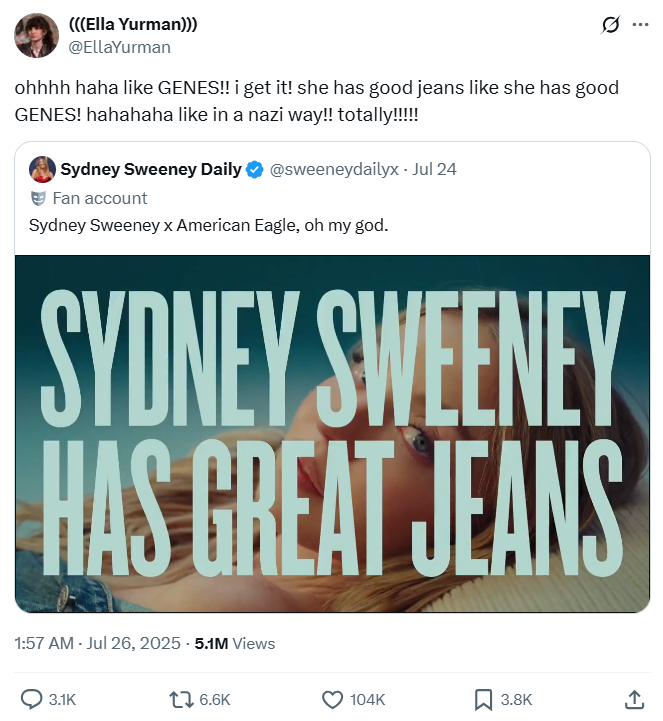This screenshot has width=663, height=721.
Task: Open the @EllaYurman handle link
Action: pos(119,47)
